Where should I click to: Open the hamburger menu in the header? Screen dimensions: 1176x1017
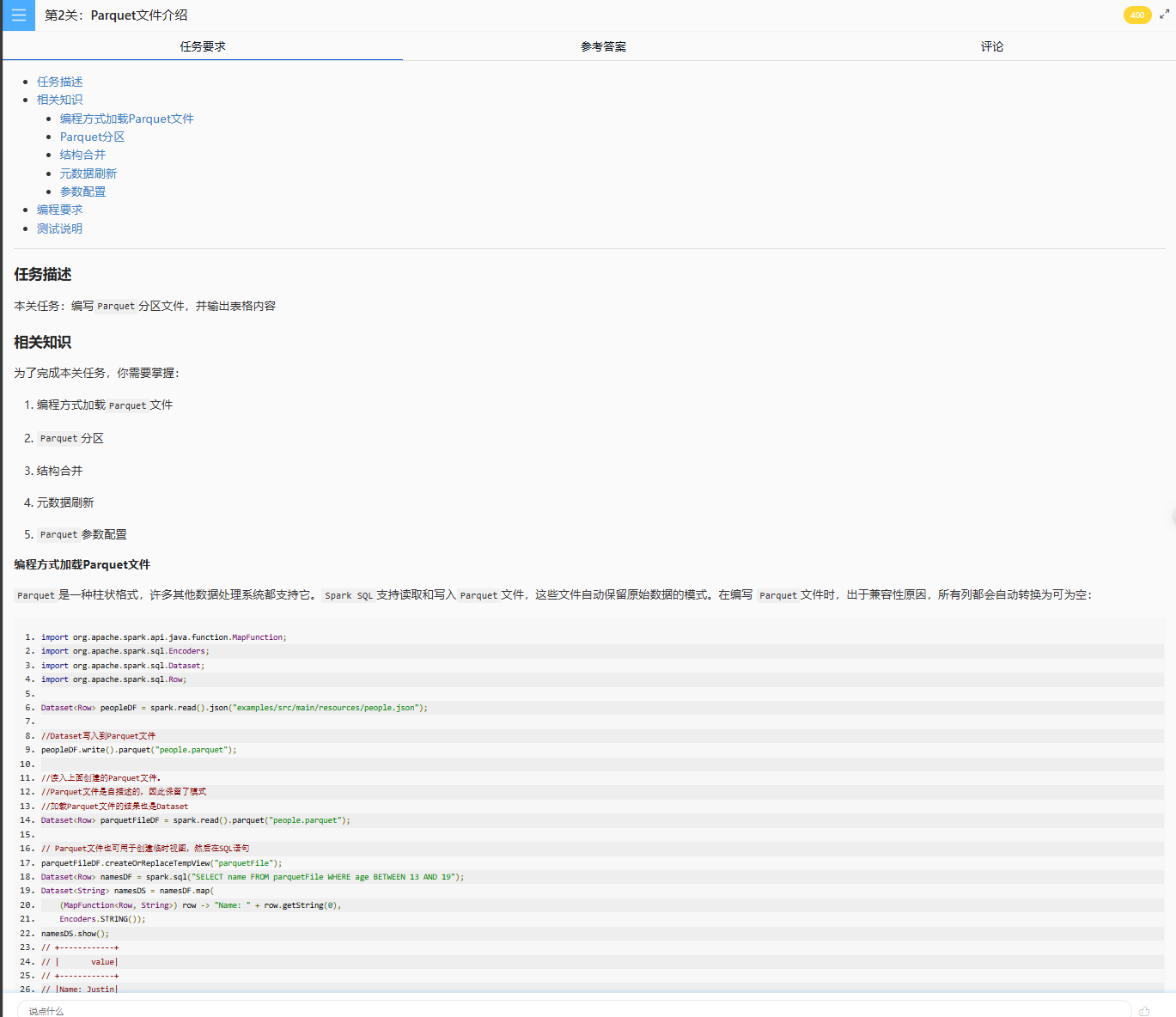[x=18, y=15]
